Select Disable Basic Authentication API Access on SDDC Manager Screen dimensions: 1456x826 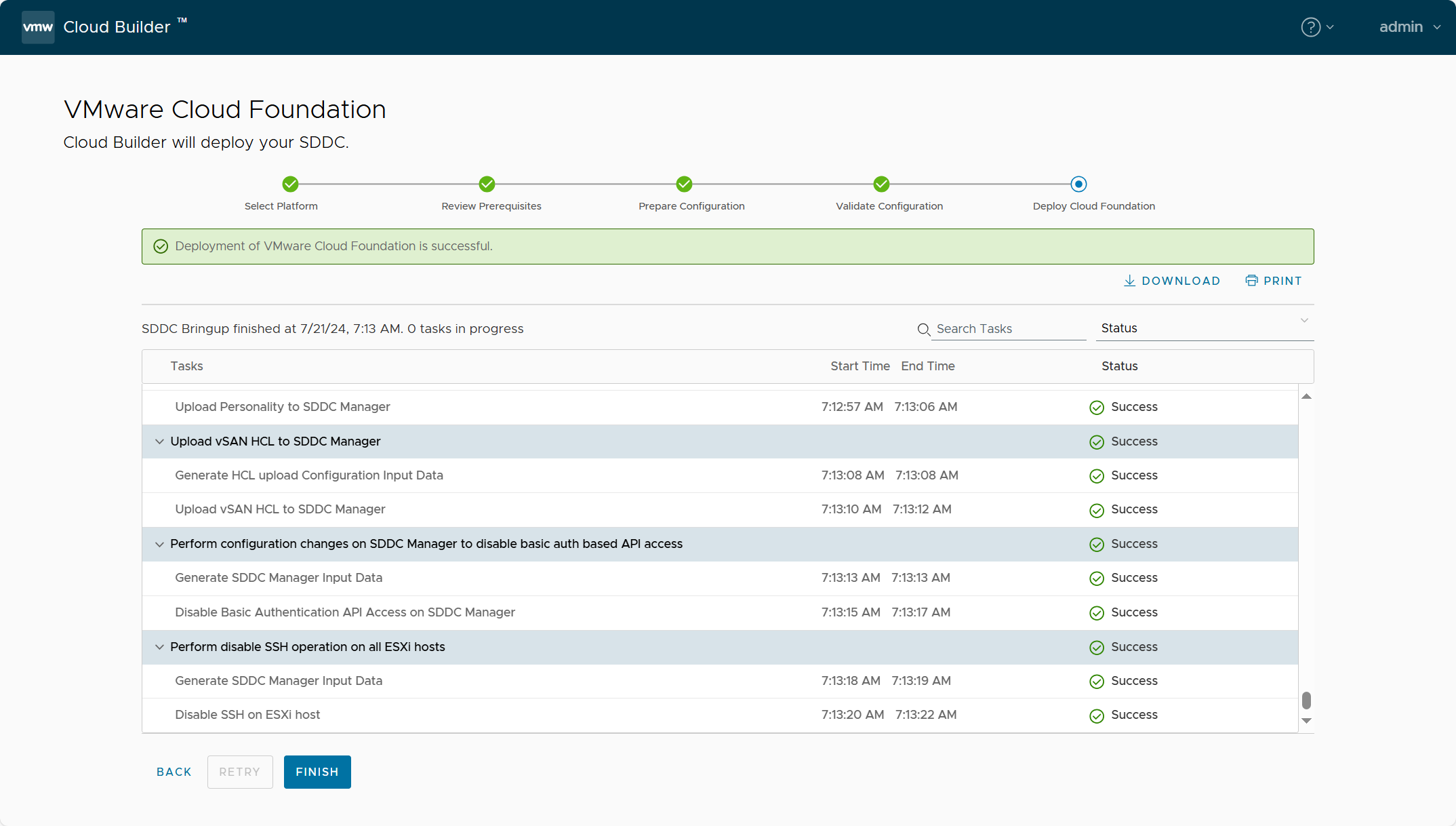(345, 612)
